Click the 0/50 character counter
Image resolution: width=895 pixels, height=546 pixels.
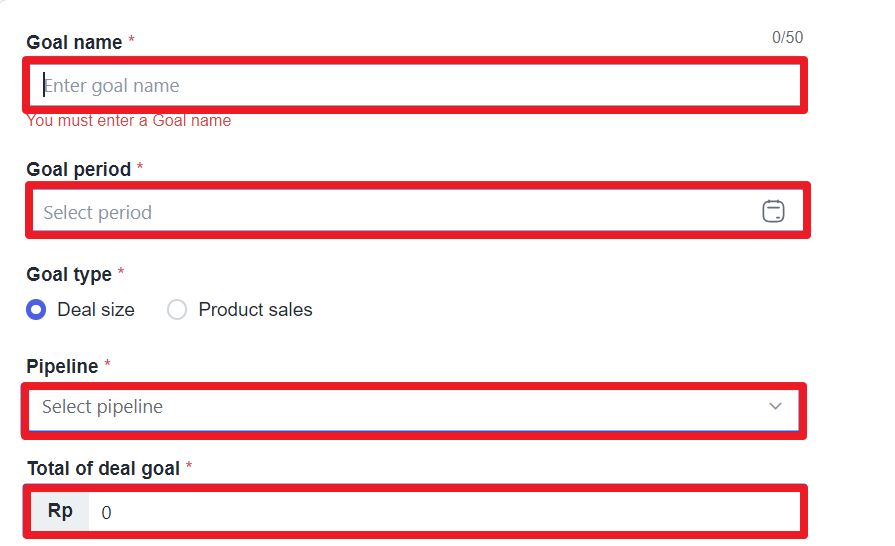coord(787,38)
